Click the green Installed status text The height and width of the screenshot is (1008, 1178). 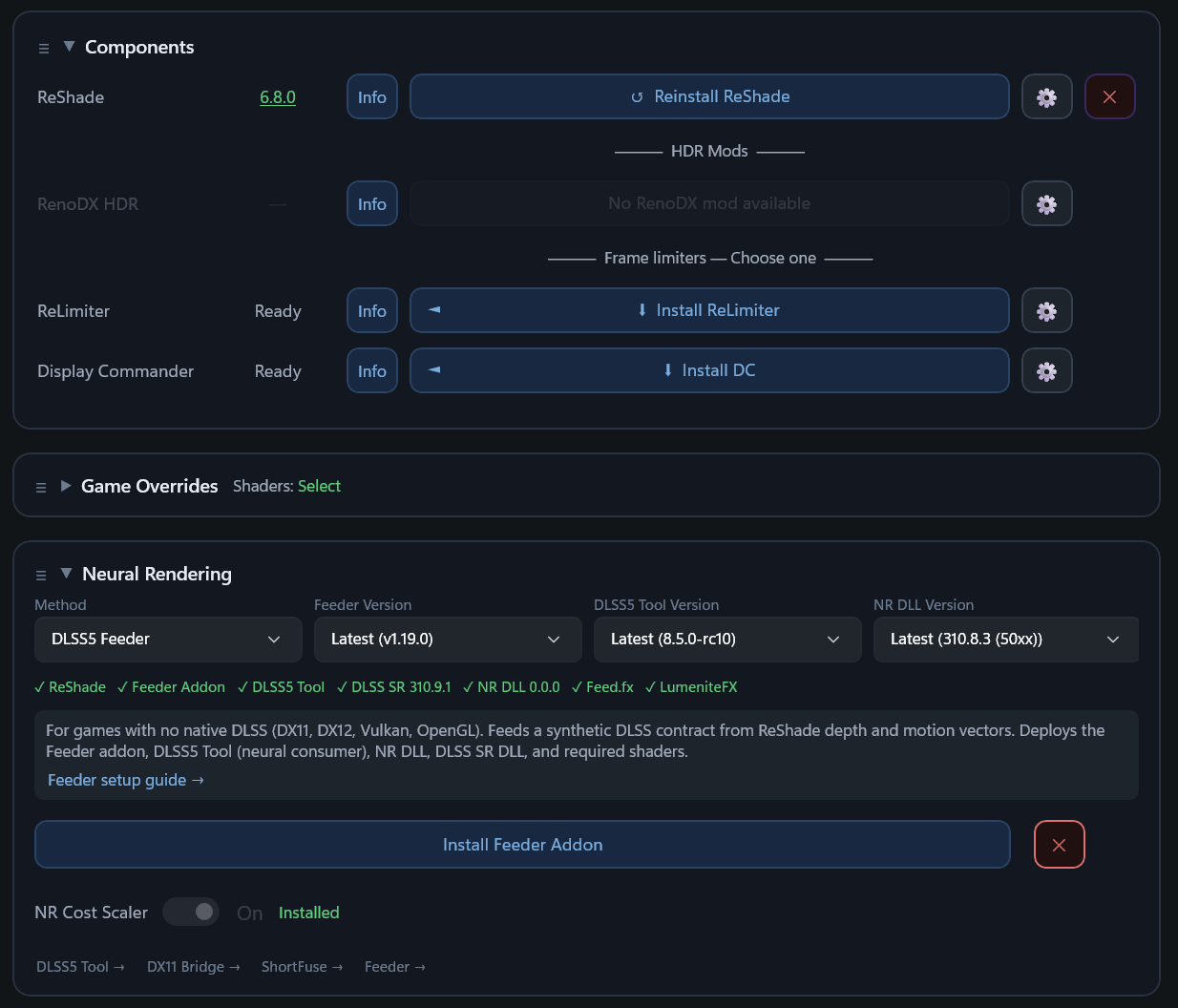309,913
